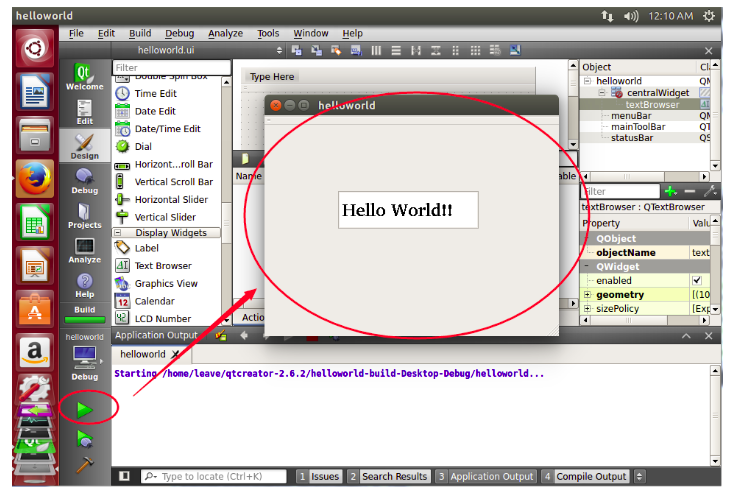The image size is (735, 501).
Task: Select the Edit Buddies toolbar icon
Action: [x=336, y=50]
